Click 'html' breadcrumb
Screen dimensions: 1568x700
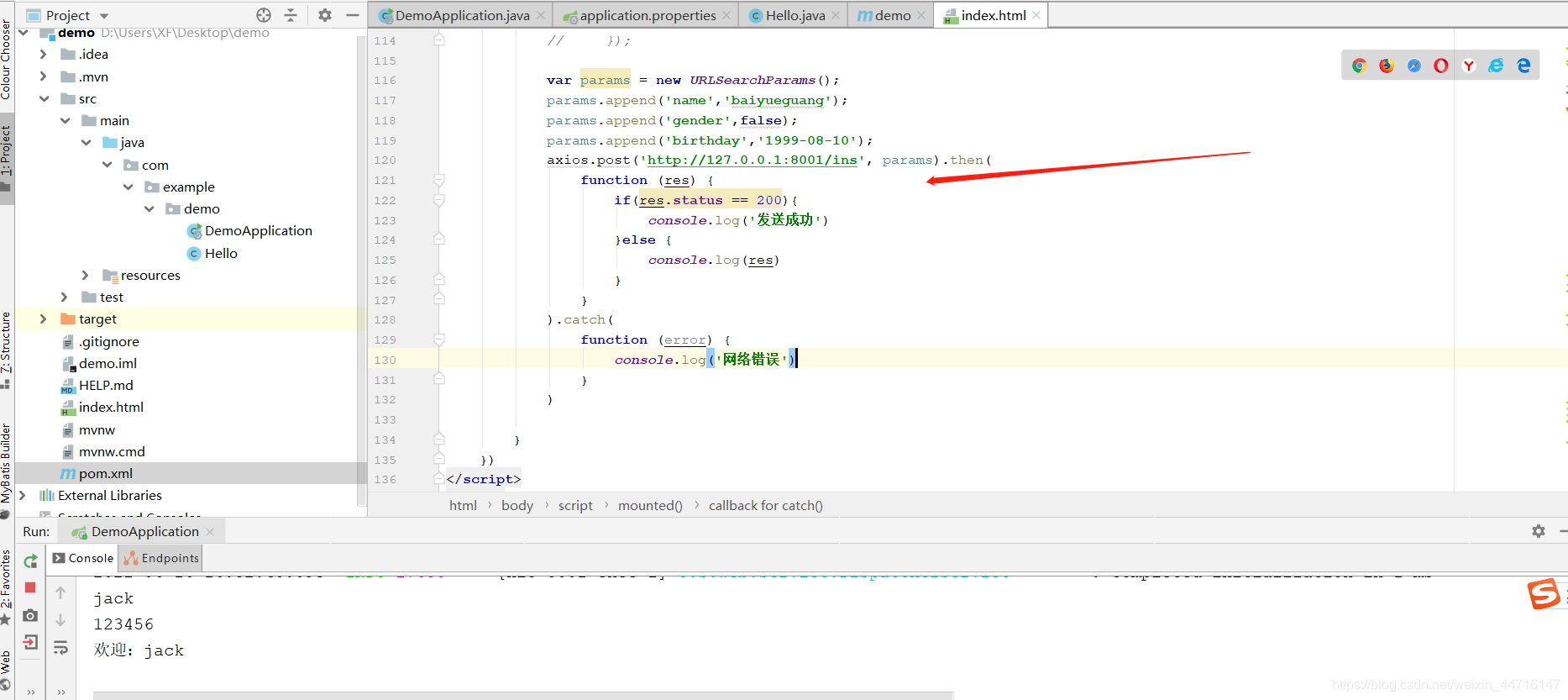[x=463, y=505]
